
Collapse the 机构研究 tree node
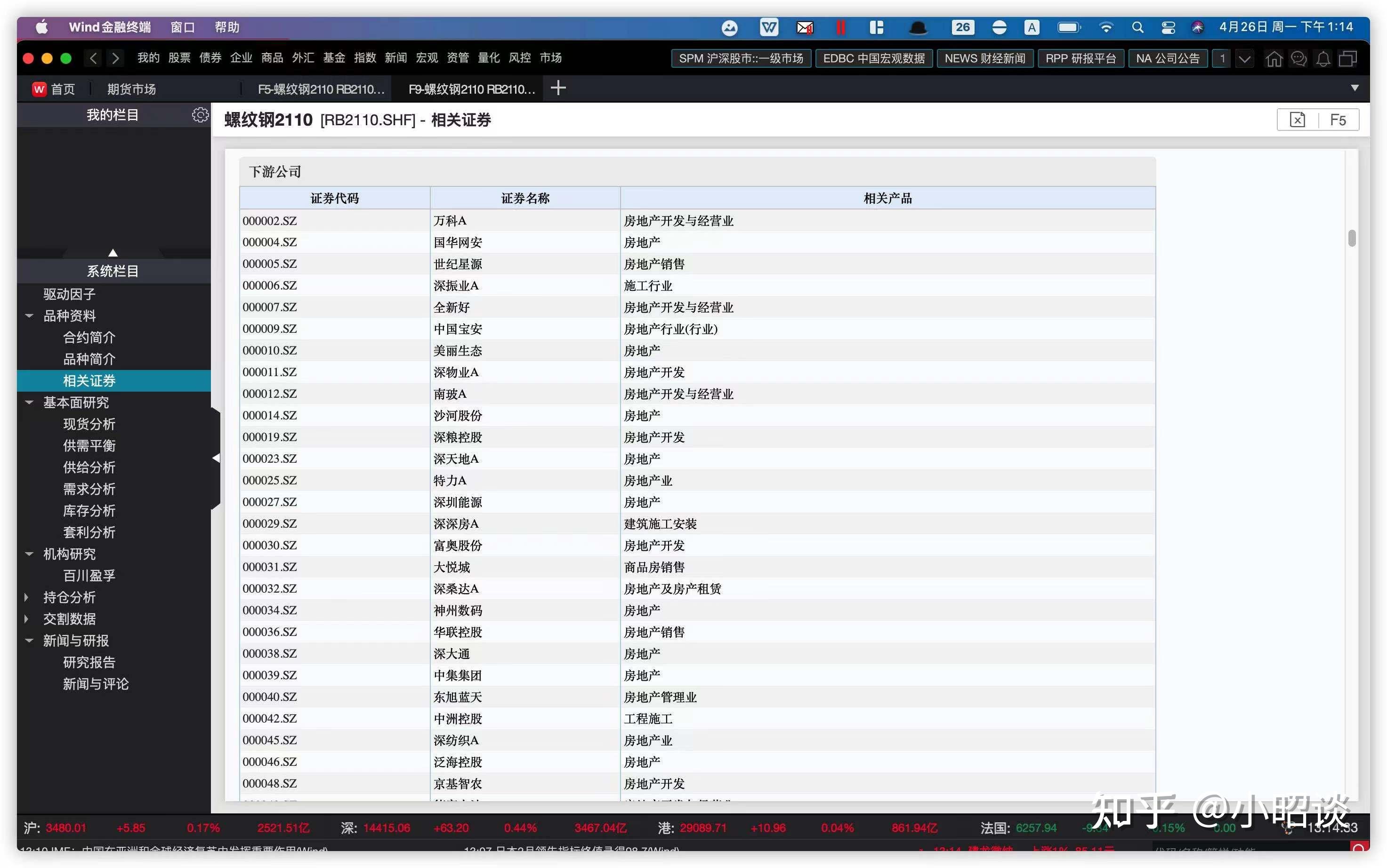click(29, 554)
